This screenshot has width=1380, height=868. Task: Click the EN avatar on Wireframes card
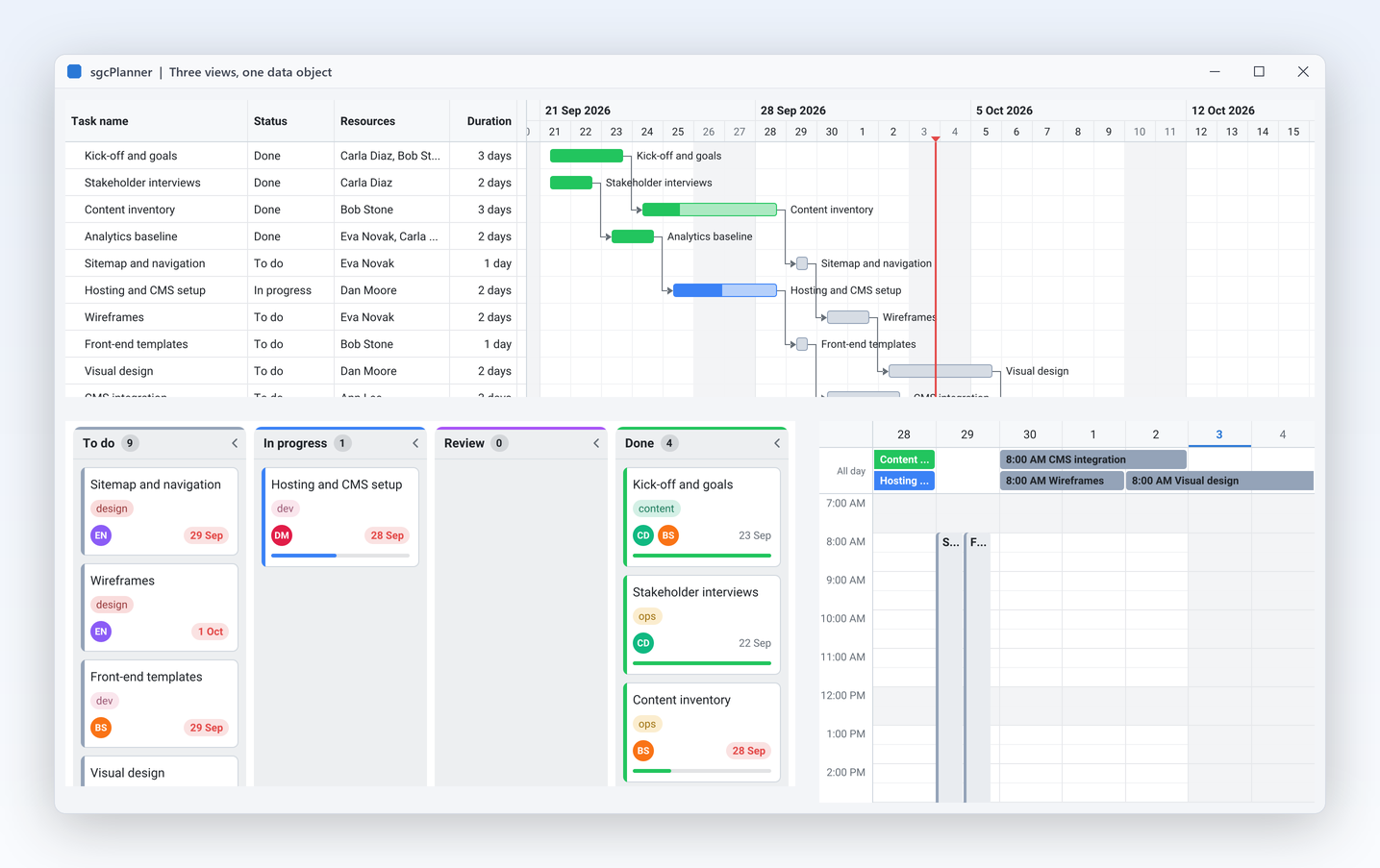click(x=101, y=632)
